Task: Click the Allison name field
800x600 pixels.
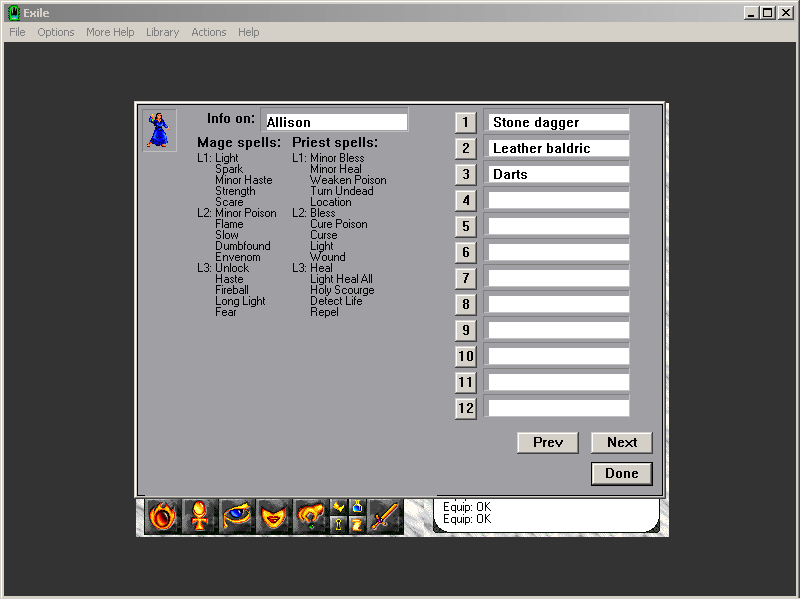Action: pos(335,122)
